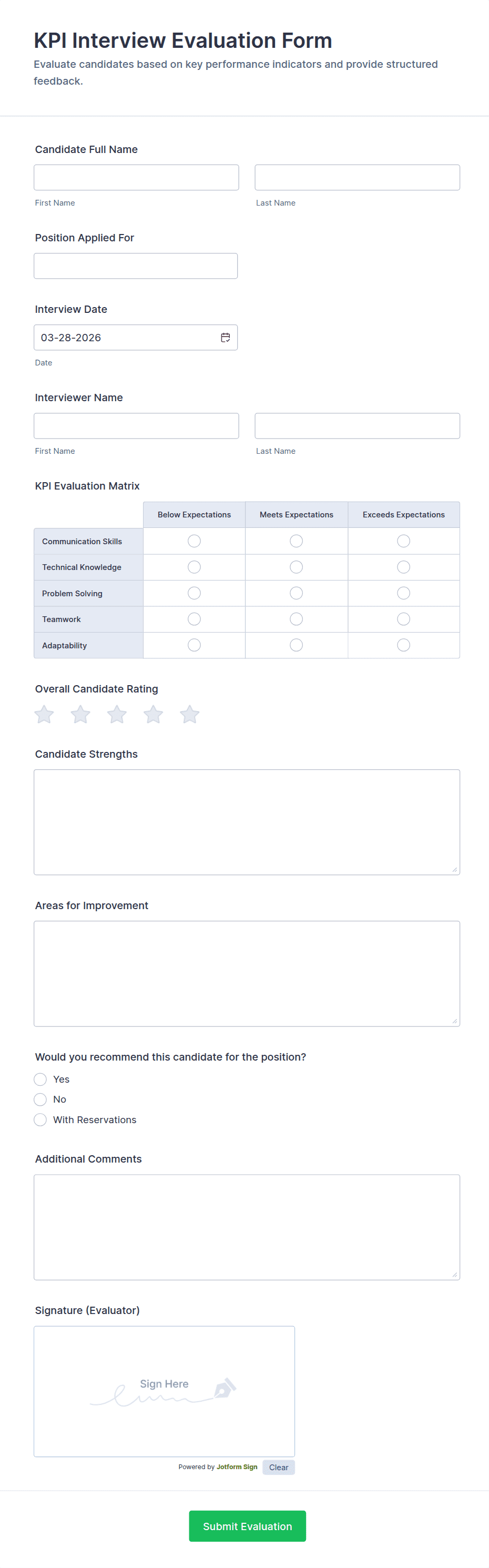Submit the evaluation form
This screenshot has height=1568, width=489.
(x=247, y=1526)
